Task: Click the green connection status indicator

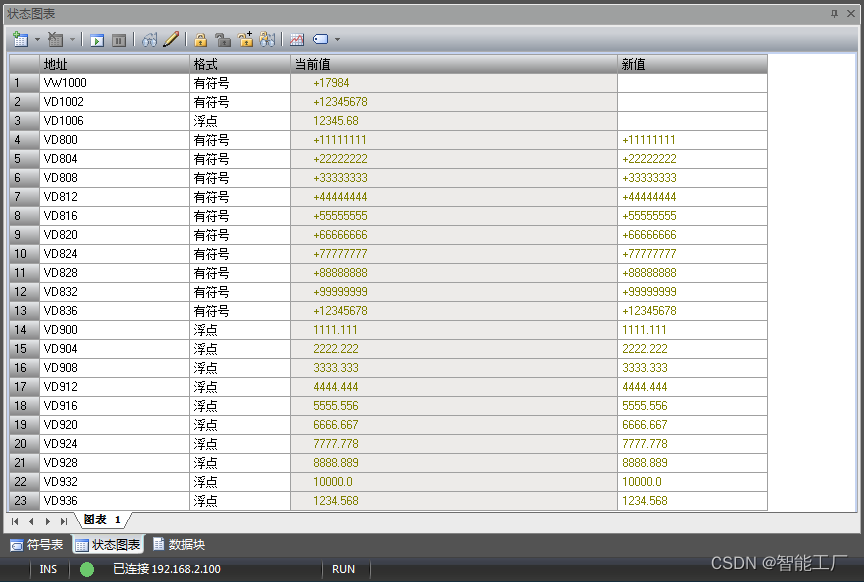Action: 87,569
